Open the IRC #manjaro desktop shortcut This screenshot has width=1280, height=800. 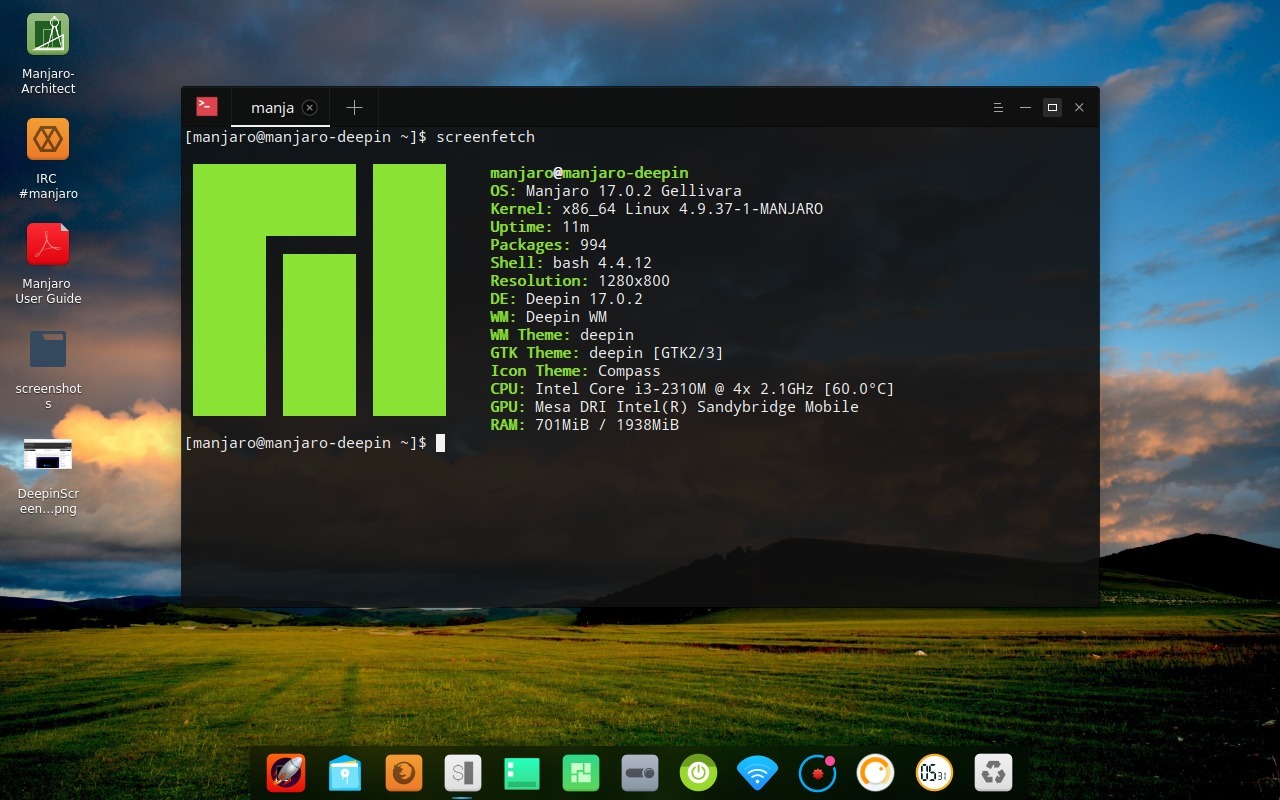(x=47, y=140)
